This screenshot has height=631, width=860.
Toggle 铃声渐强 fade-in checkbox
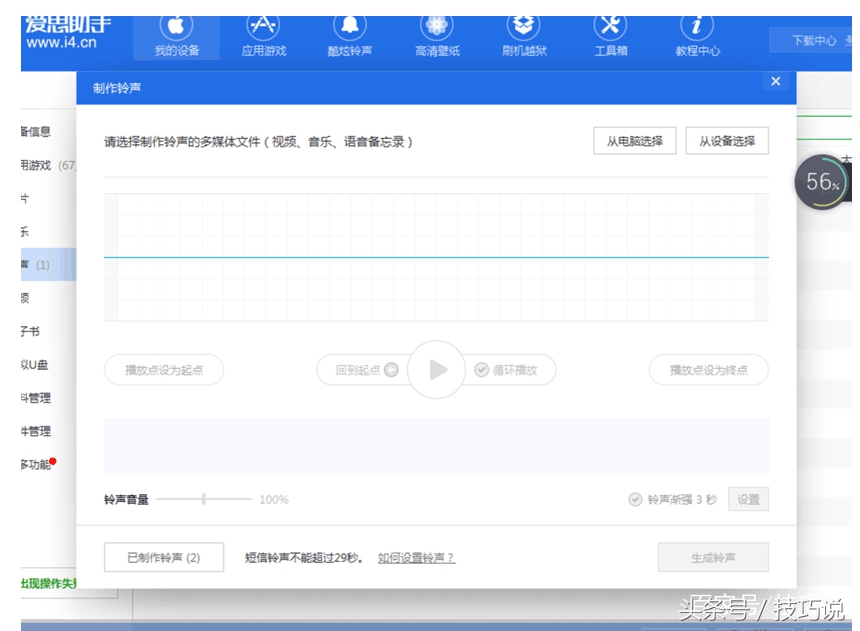click(x=635, y=500)
